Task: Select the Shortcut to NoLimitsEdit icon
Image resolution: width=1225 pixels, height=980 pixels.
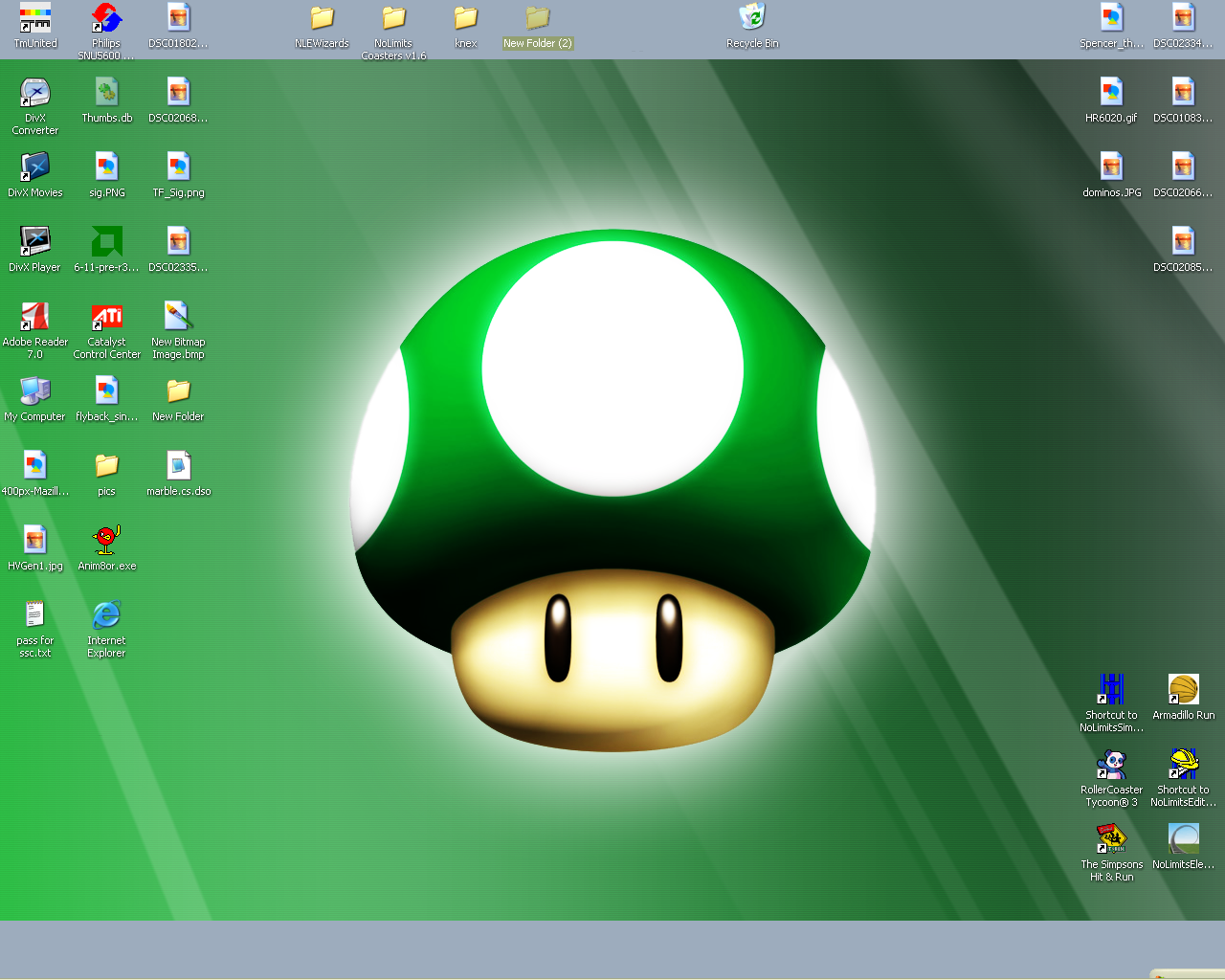Action: (x=1183, y=764)
